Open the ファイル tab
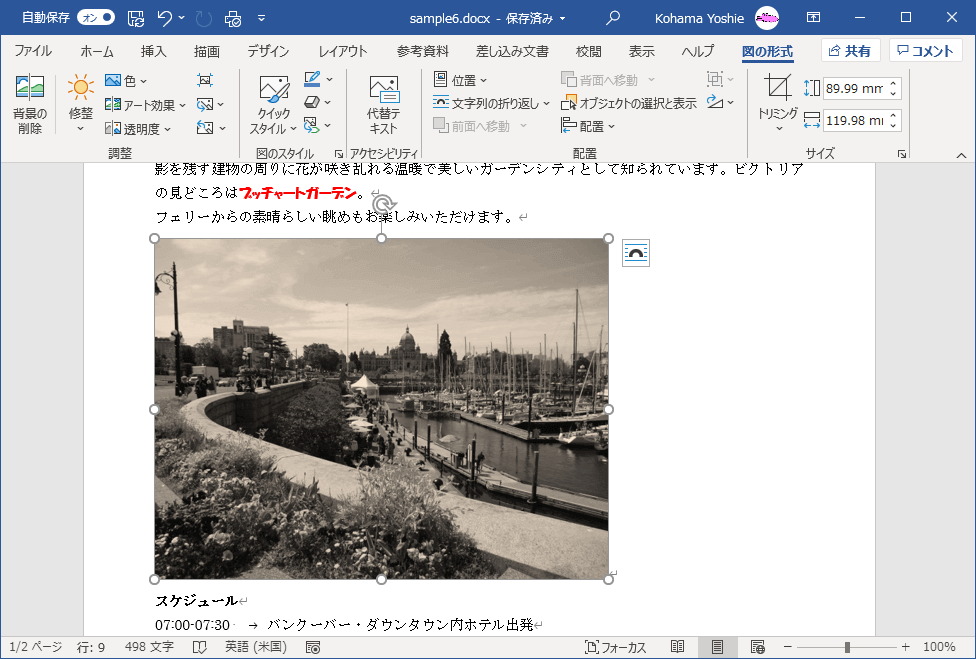Screen dimensions: 976x659 click(x=33, y=51)
